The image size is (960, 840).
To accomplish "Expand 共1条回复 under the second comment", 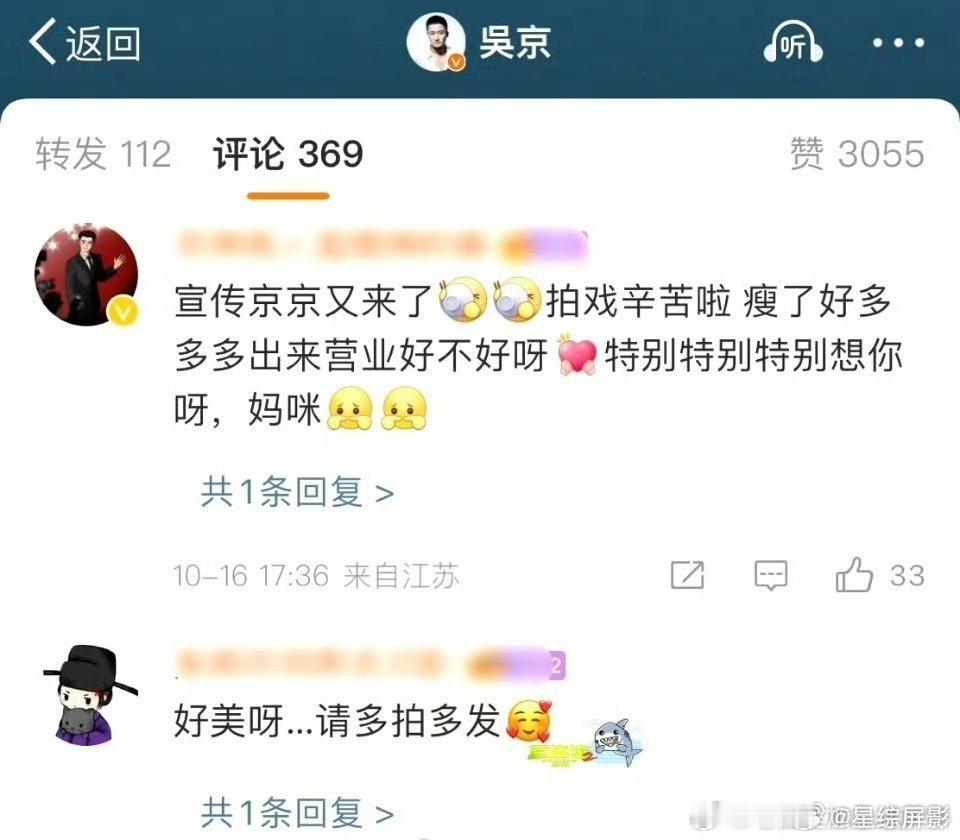I will (298, 813).
